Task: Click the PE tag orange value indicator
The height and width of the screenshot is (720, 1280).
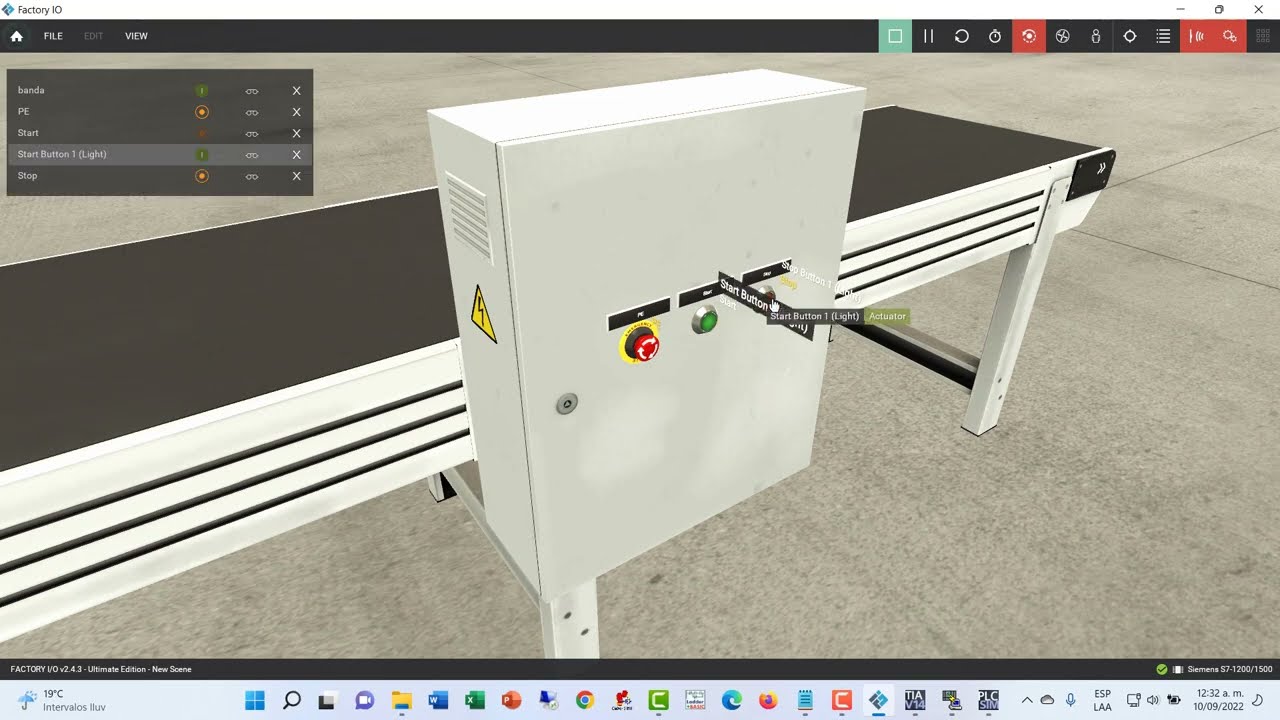Action: (201, 112)
